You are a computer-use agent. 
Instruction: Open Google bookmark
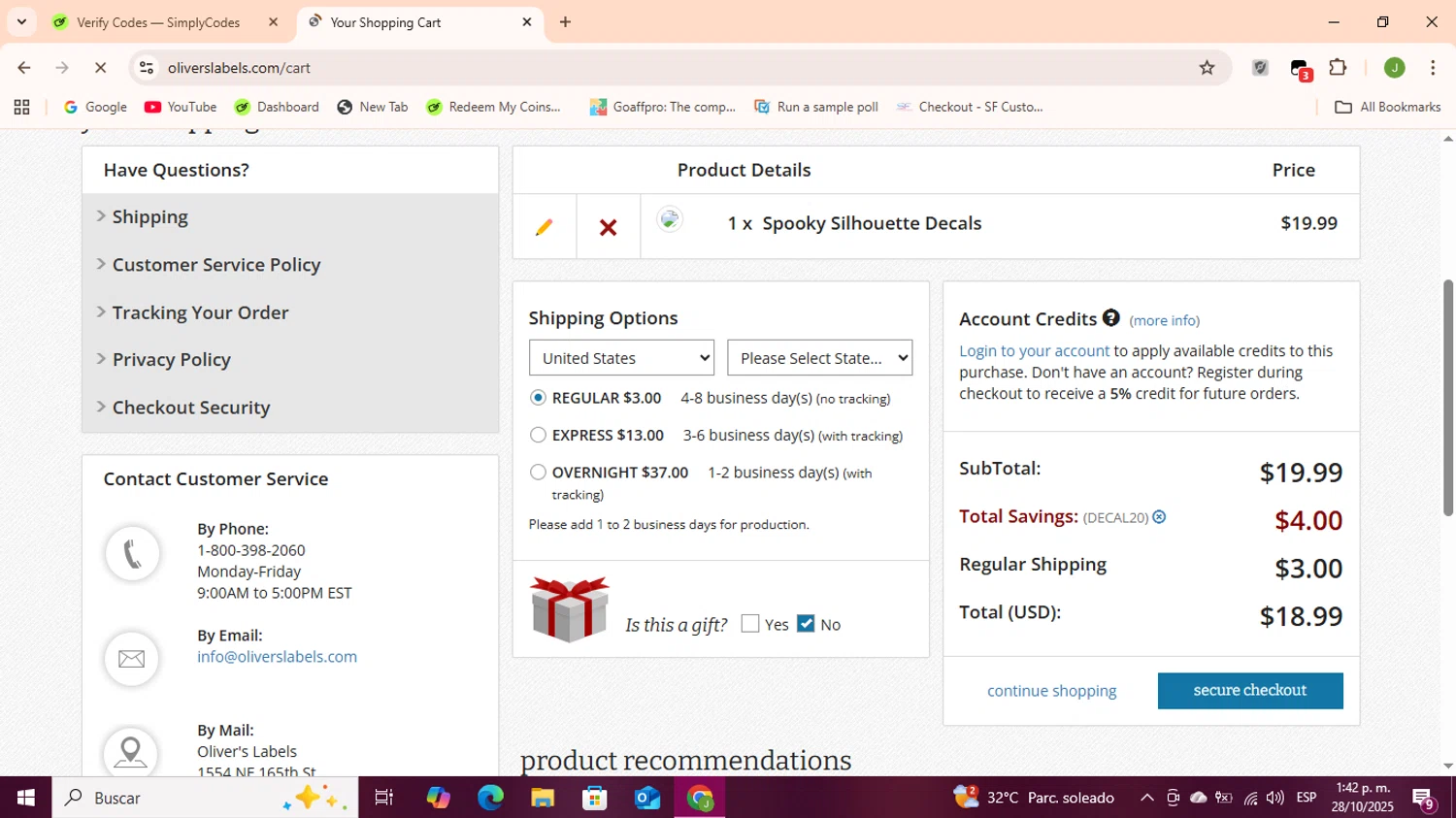point(95,107)
